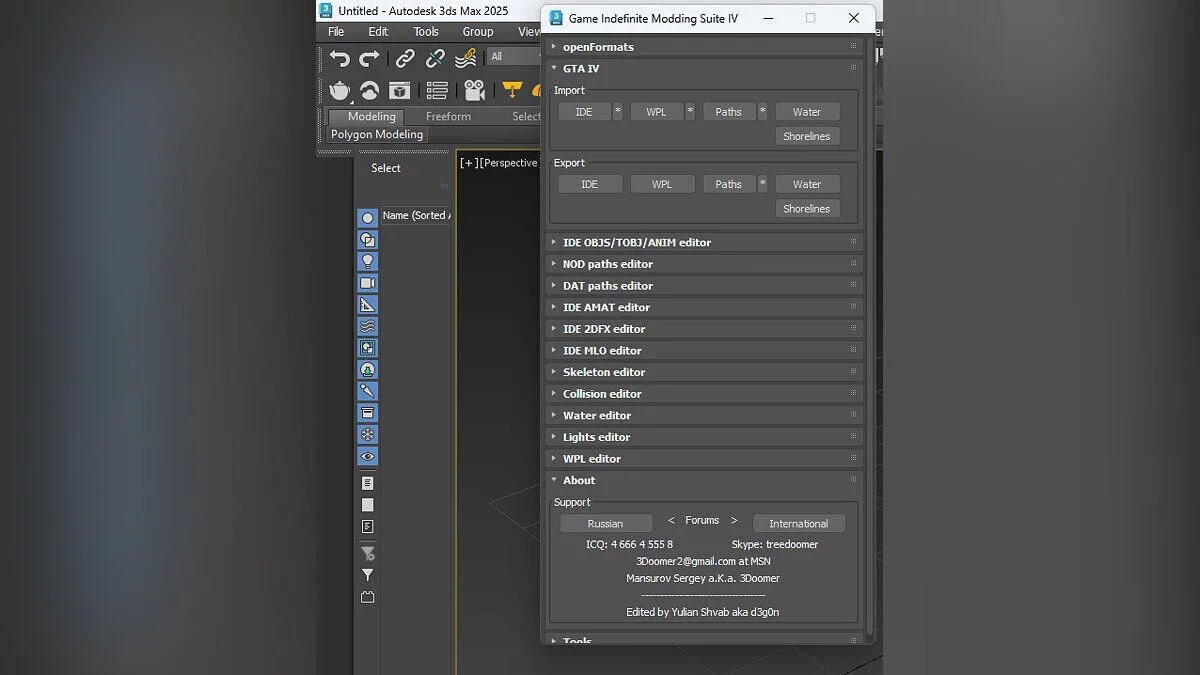Toggle helpers display in Scene Explorer

point(368,305)
